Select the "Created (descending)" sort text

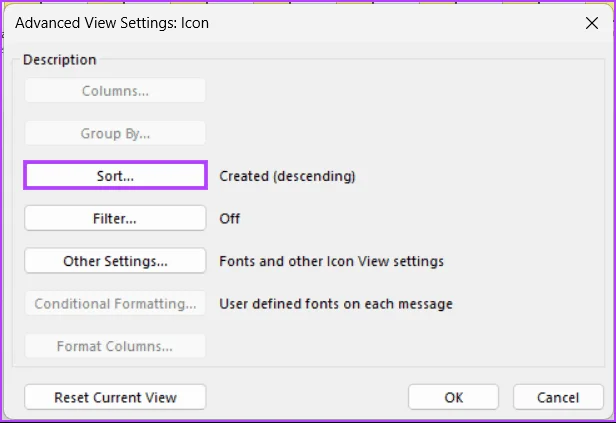(x=287, y=176)
